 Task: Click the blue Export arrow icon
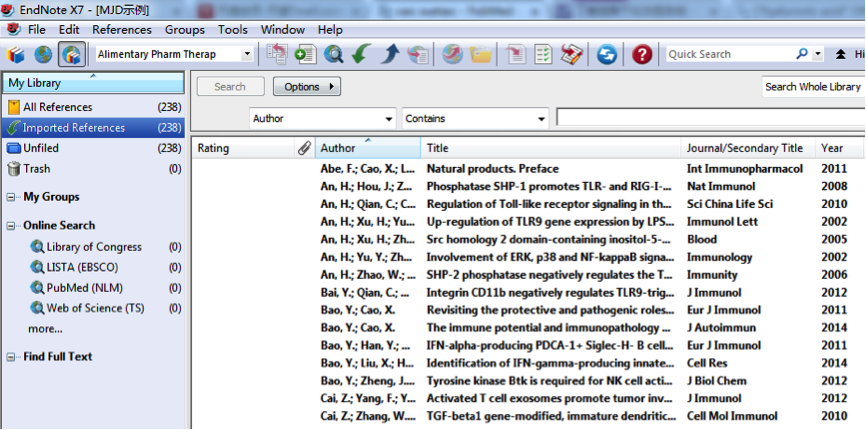pyautogui.click(x=390, y=54)
